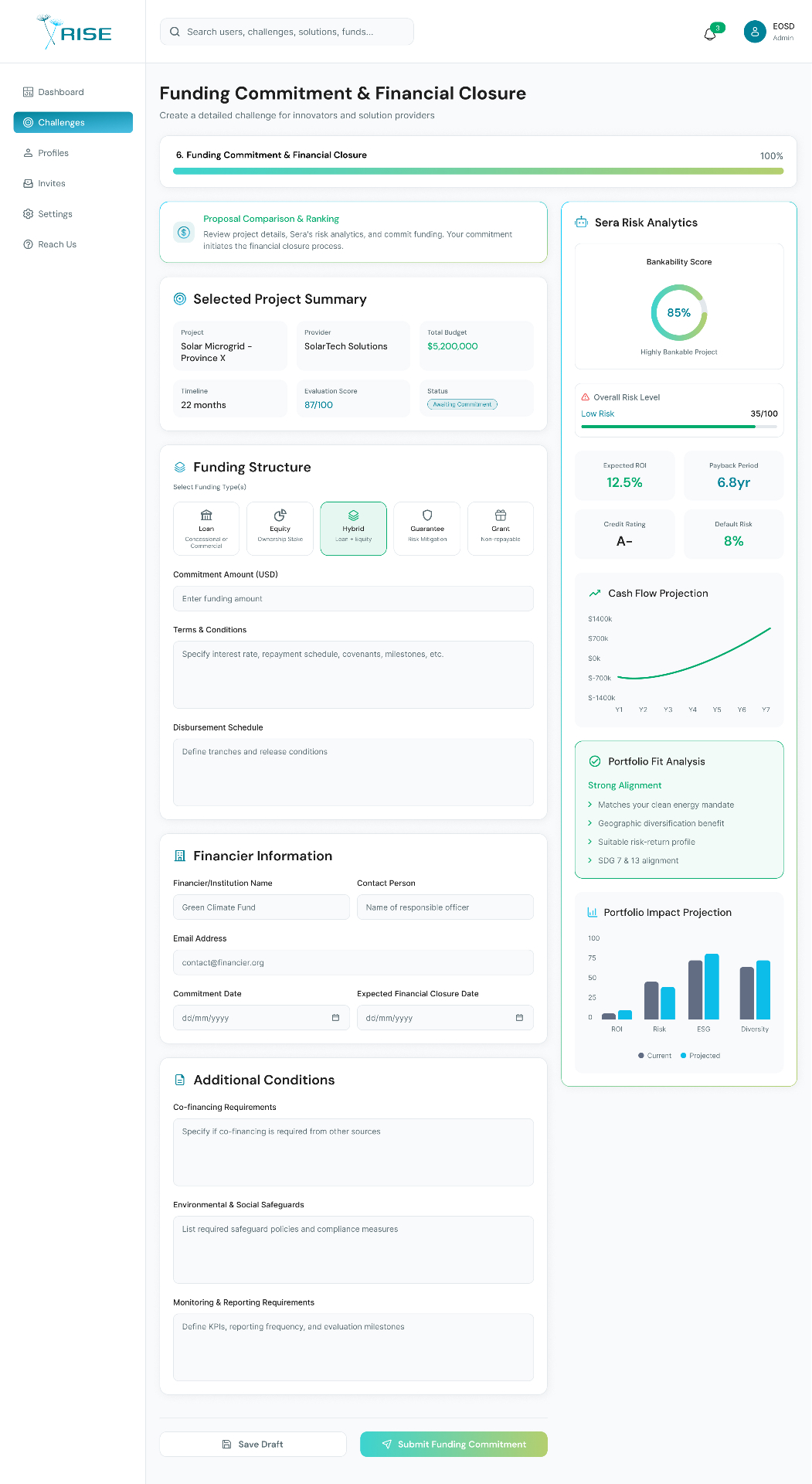Click the dollar icon in Proposal Comparison banner

[x=184, y=232]
